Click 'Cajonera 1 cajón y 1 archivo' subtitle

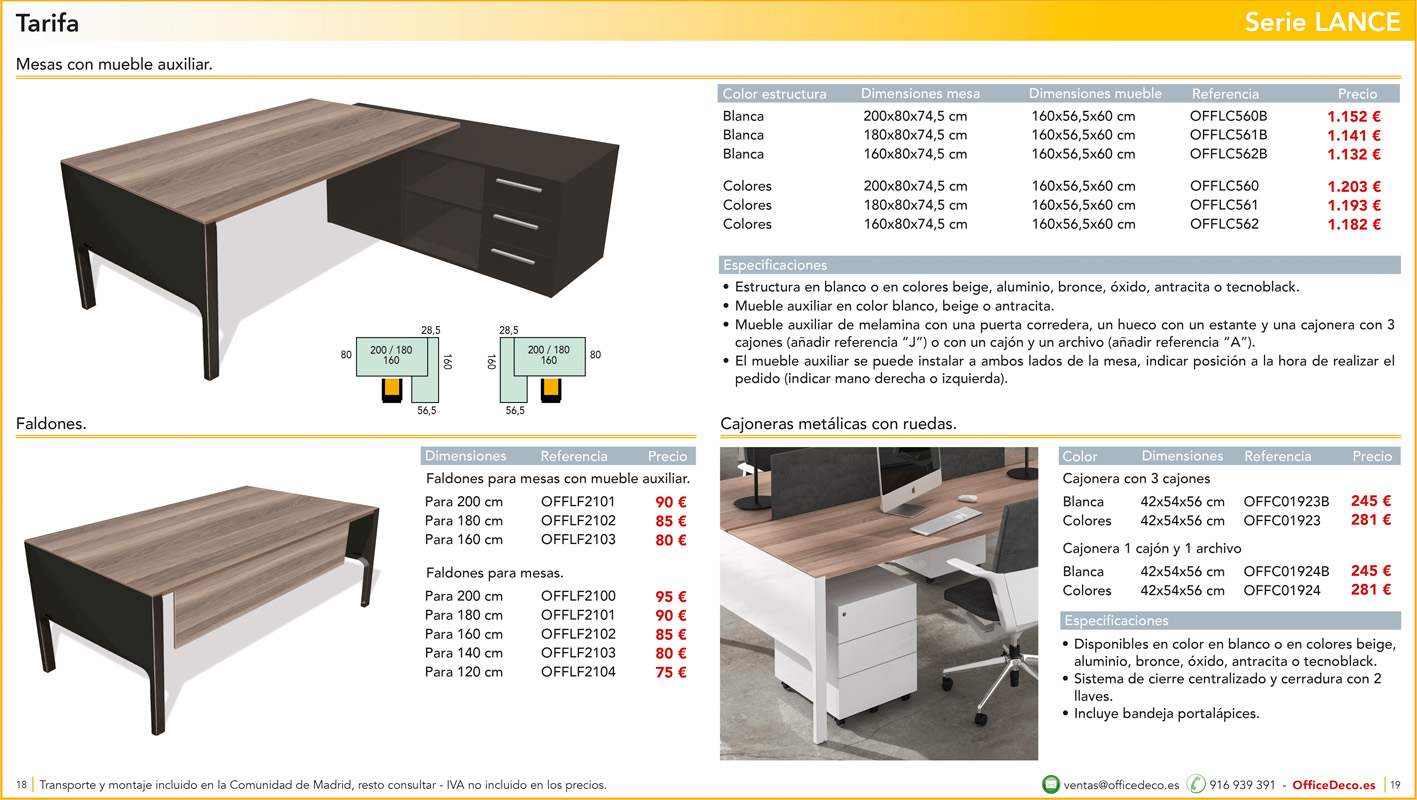click(x=1152, y=548)
